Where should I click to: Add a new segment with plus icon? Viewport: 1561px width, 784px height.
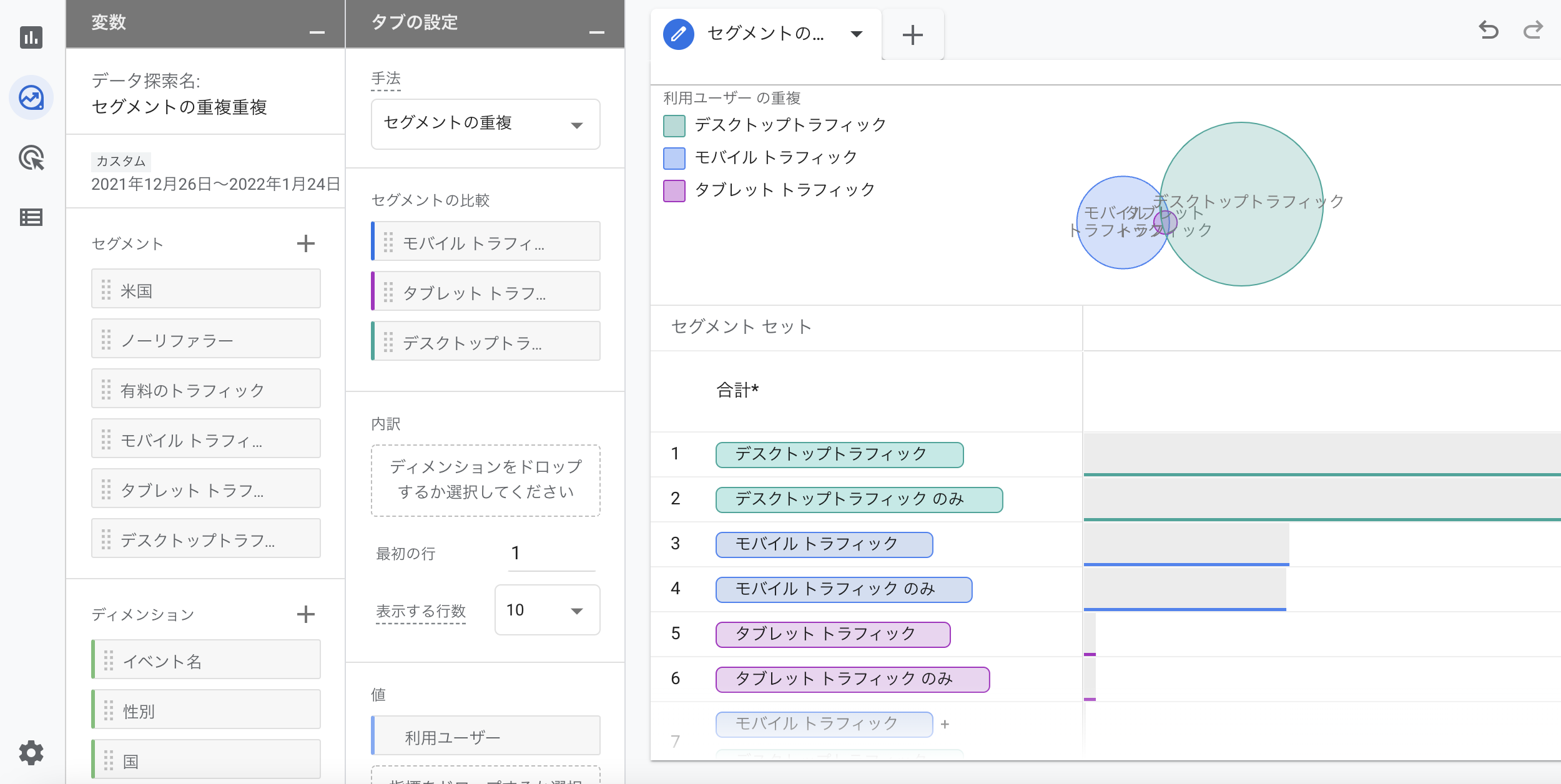(x=305, y=243)
